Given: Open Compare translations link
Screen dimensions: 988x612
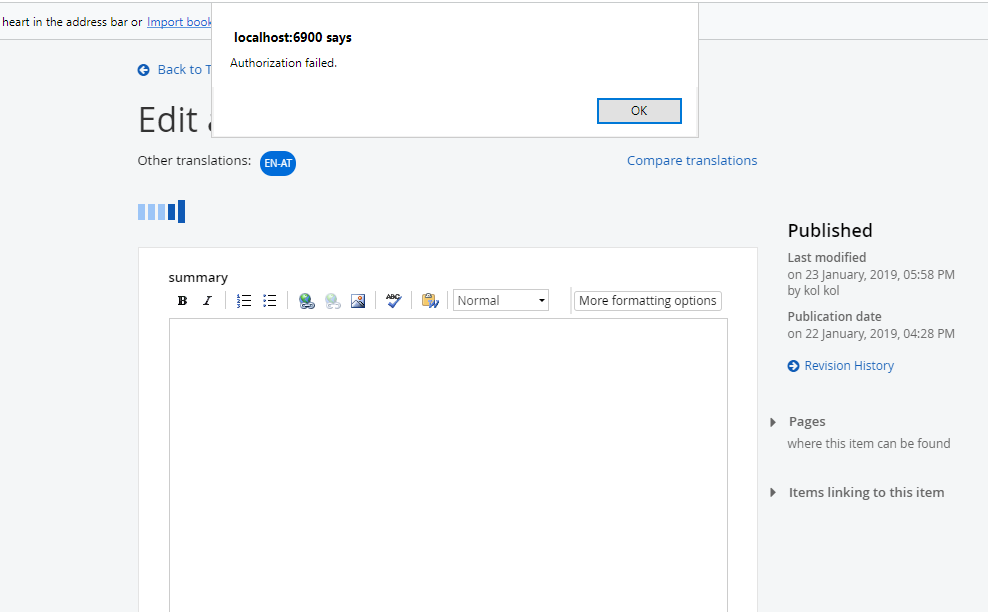Looking at the screenshot, I should pos(692,161).
